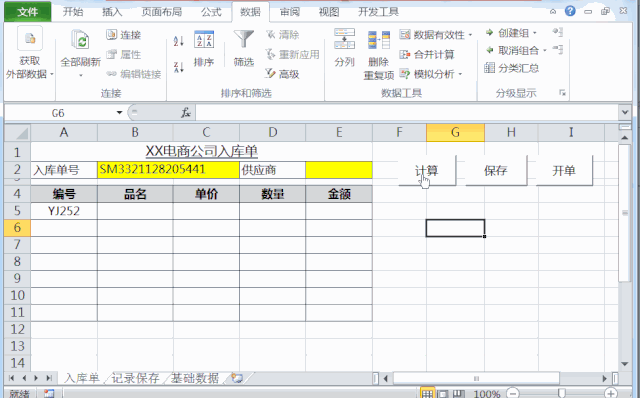
Task: Open Advanced filter (高级)
Action: (282, 74)
